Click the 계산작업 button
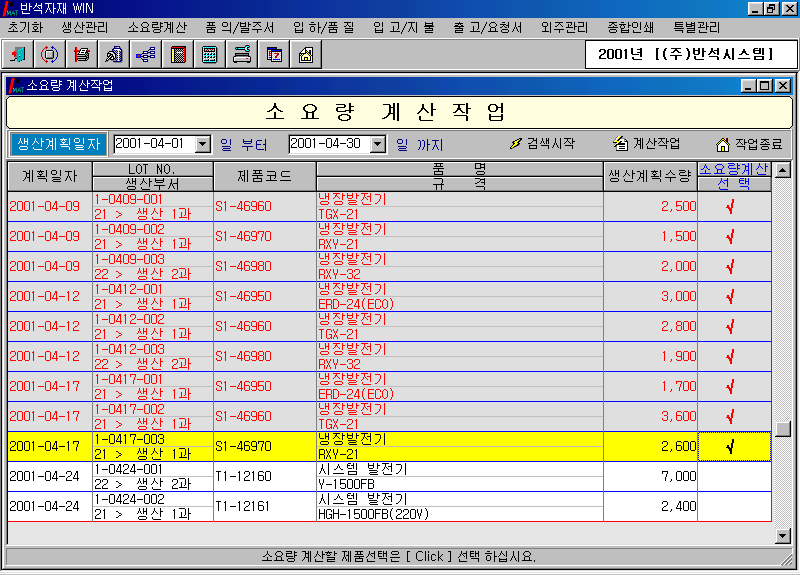800x575 pixels. click(x=646, y=144)
